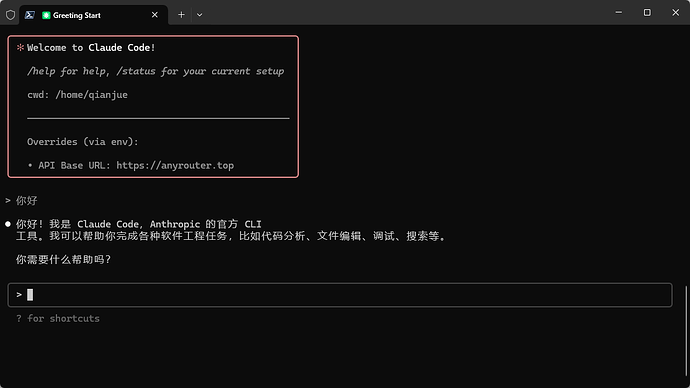Image resolution: width=690 pixels, height=388 pixels.
Task: Click the "Overrides (via env):" text
Action: 83,142
